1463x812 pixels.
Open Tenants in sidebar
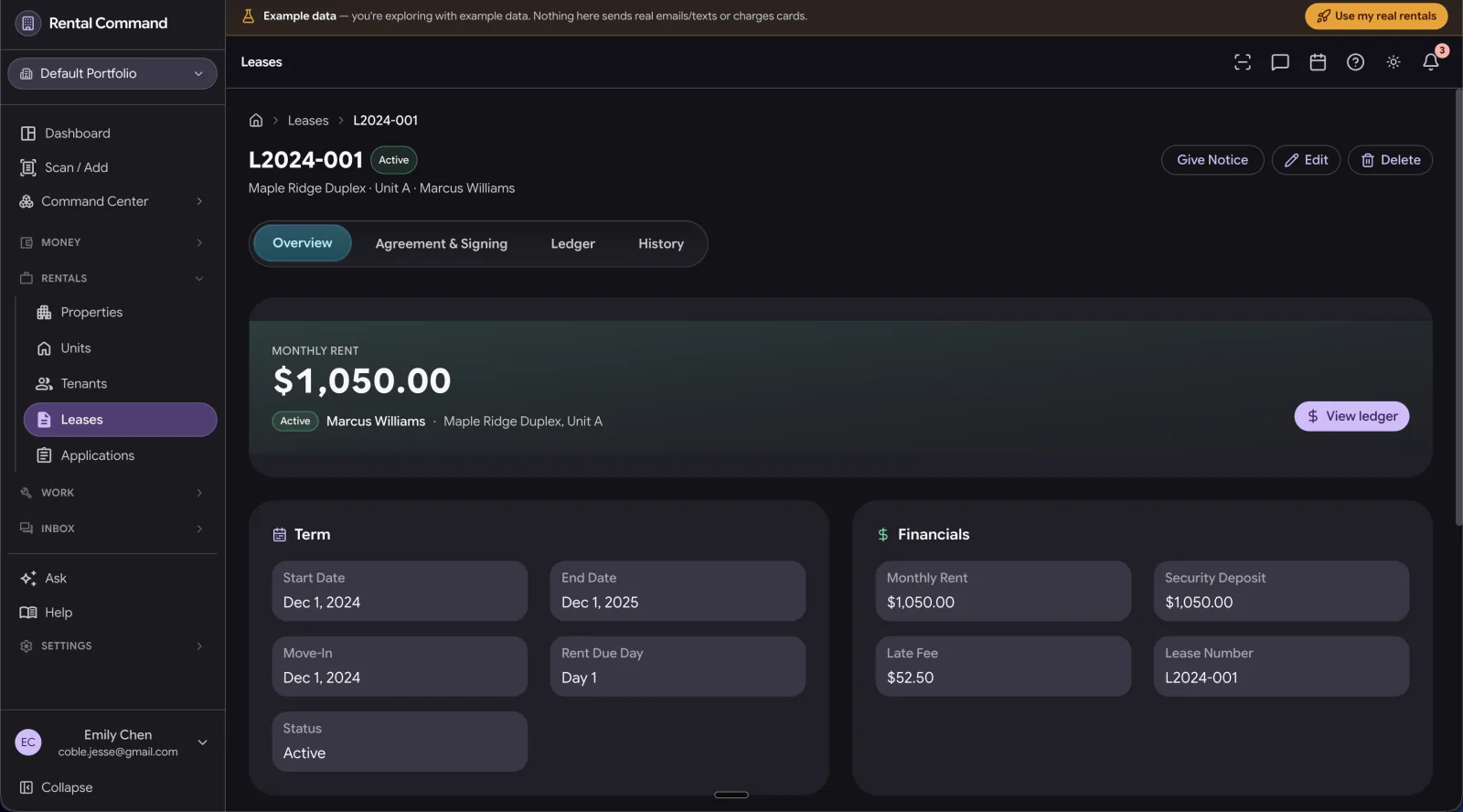(120, 384)
